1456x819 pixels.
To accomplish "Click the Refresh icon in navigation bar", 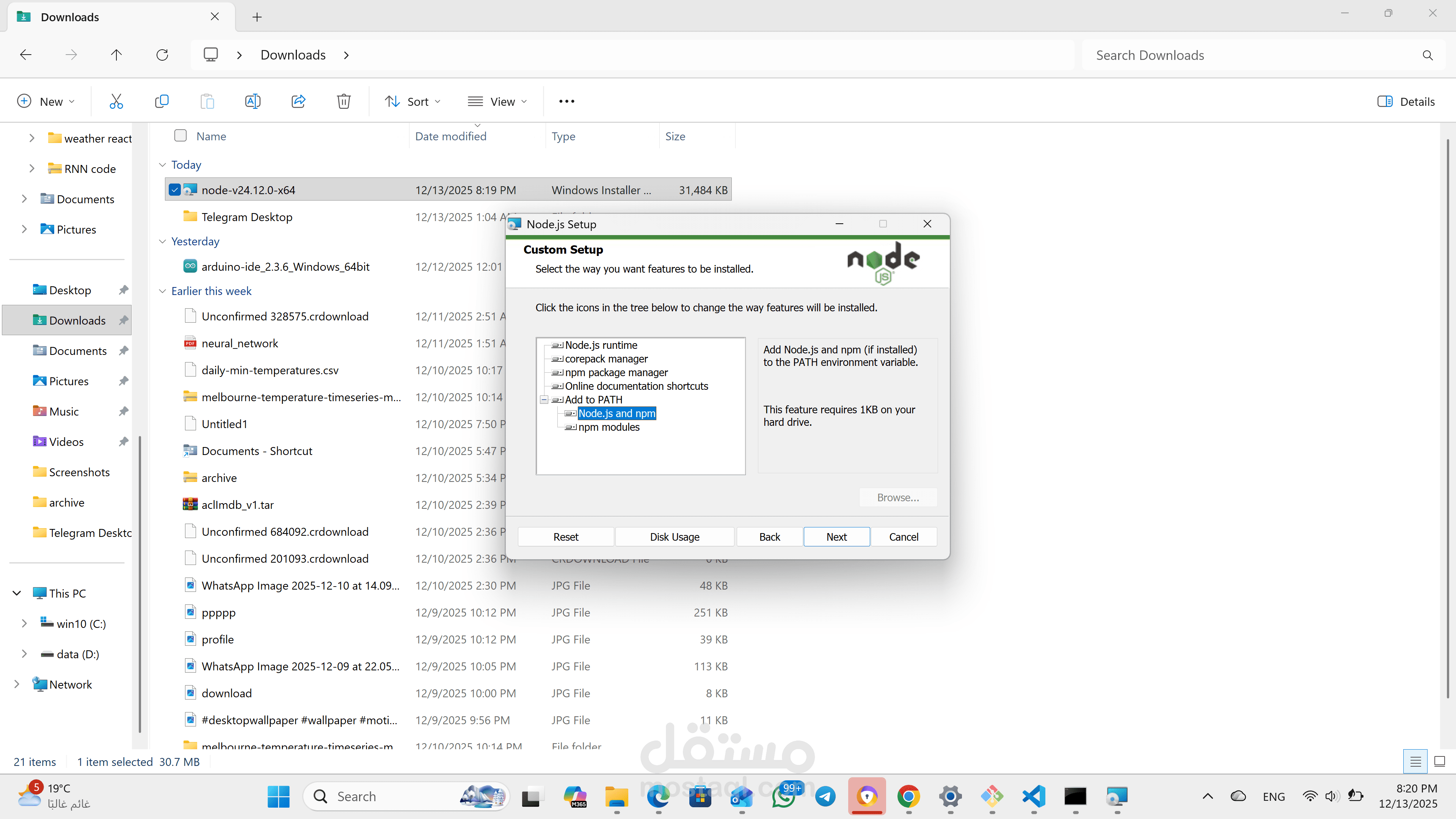I will [x=162, y=55].
